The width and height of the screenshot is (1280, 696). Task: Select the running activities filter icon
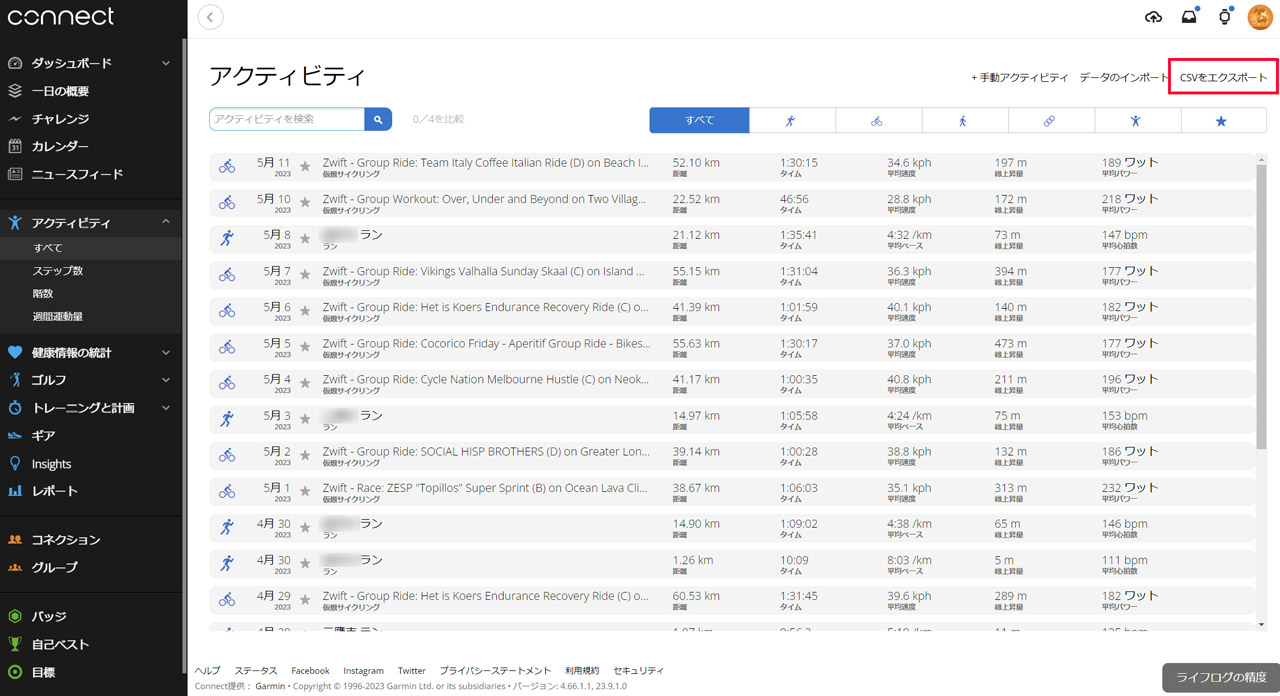pos(791,120)
